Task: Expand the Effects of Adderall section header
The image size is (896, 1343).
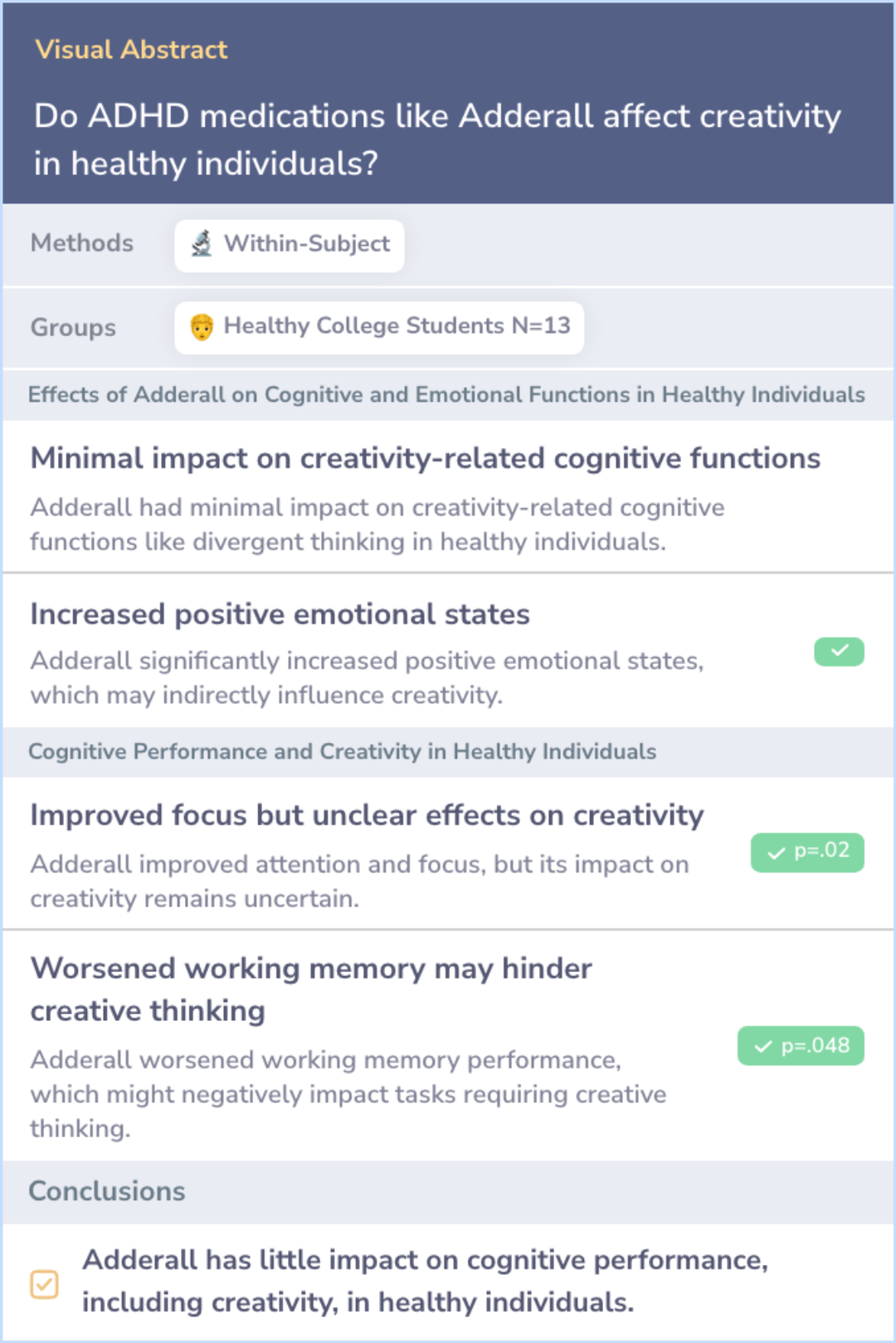Action: point(446,394)
